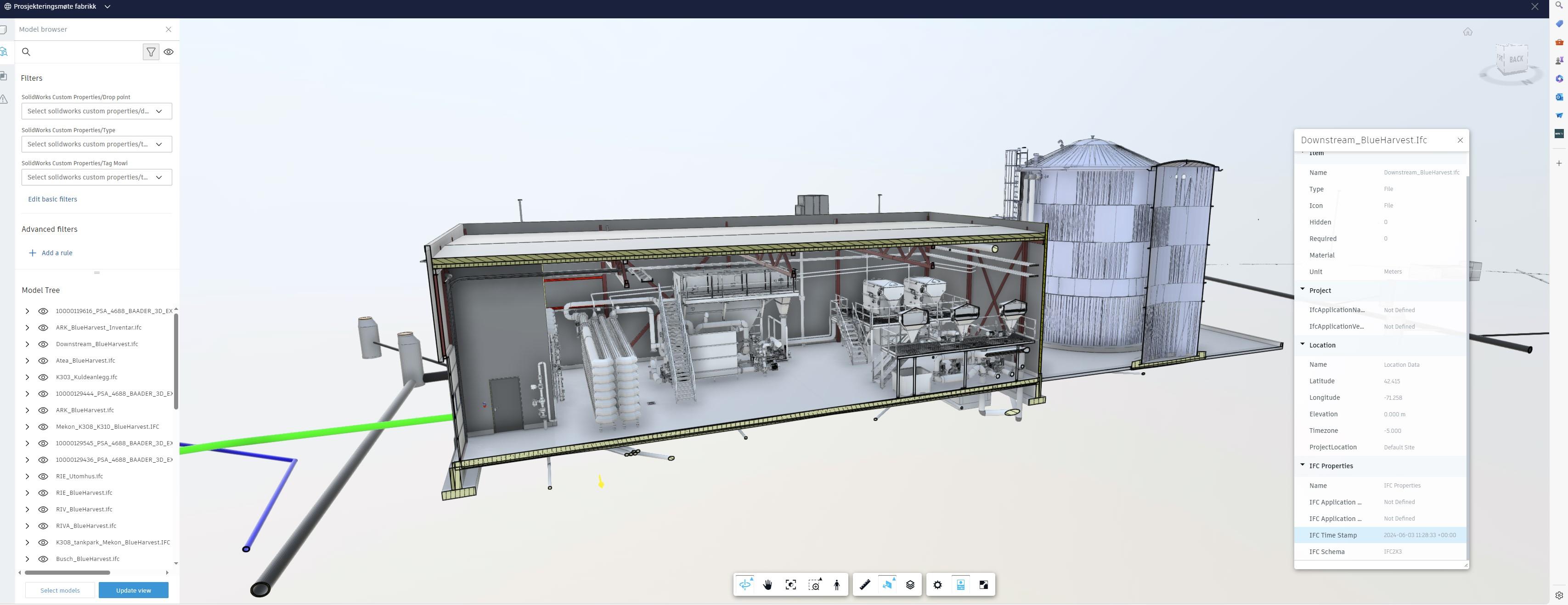Viewport: 1568px width, 605px height.
Task: Click the Model Tree horizontal scrollbar
Action: click(67, 573)
